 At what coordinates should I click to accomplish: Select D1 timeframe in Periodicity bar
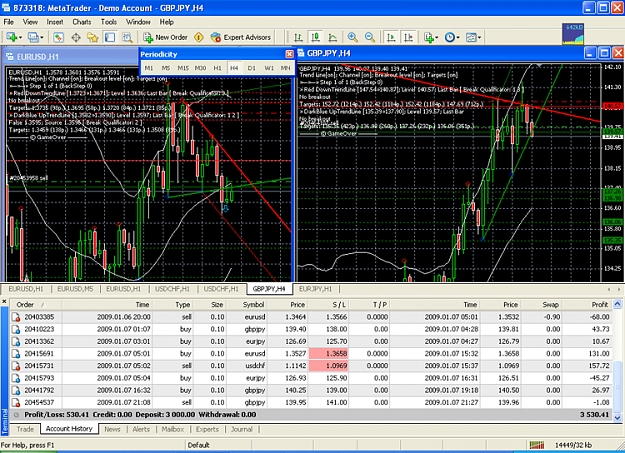pyautogui.click(x=252, y=68)
